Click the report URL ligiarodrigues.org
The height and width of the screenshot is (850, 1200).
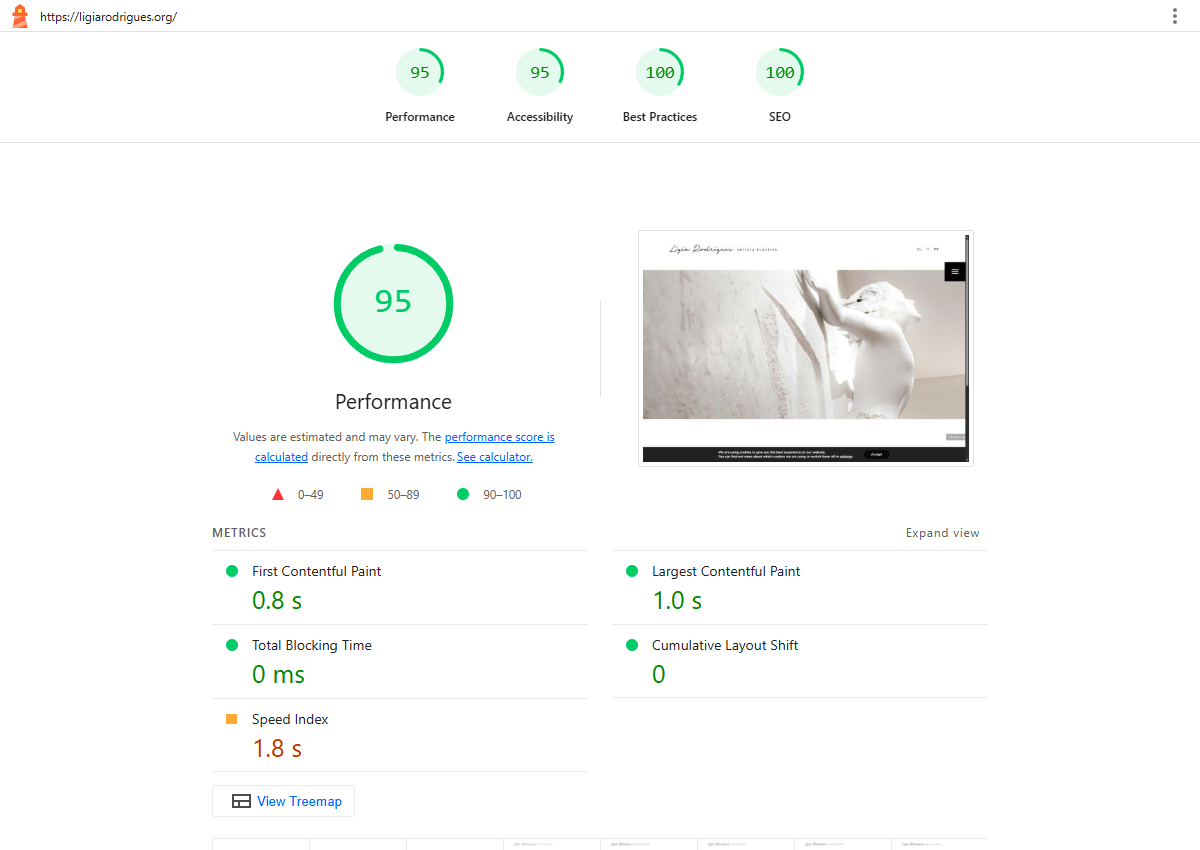(108, 17)
